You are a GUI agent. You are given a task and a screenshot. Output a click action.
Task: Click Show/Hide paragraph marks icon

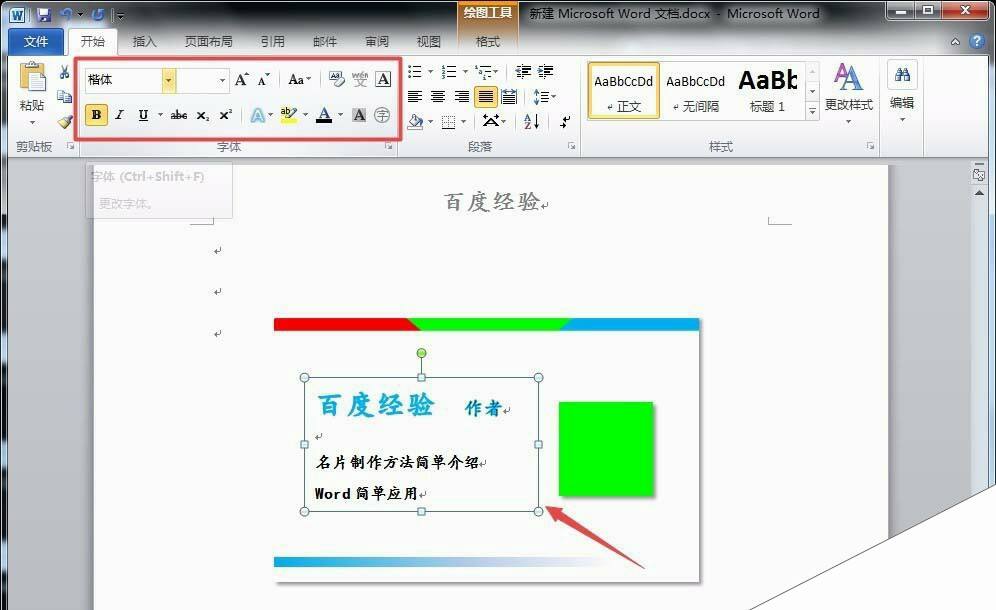[565, 121]
